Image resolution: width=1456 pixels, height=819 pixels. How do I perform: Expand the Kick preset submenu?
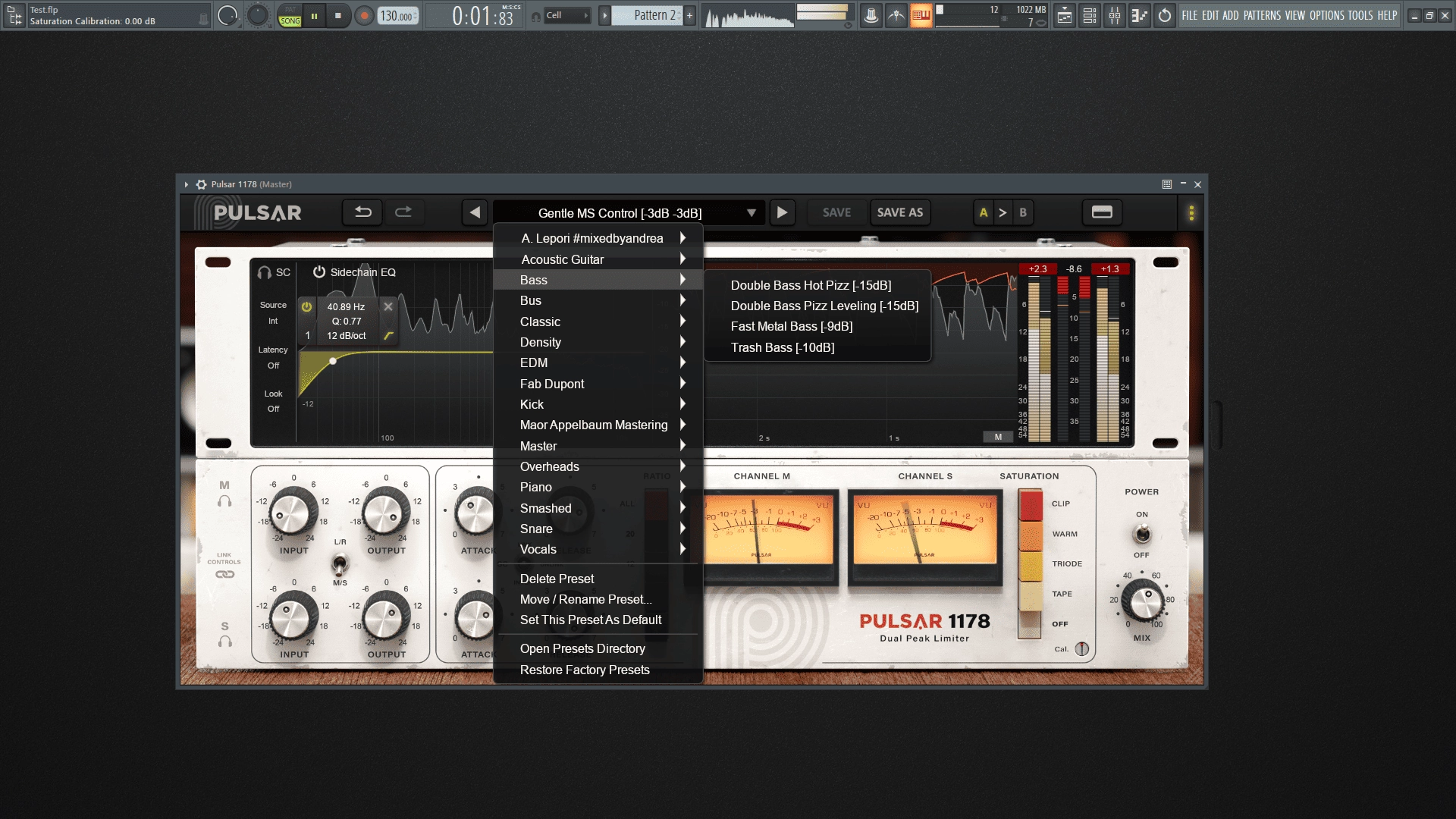tap(598, 404)
